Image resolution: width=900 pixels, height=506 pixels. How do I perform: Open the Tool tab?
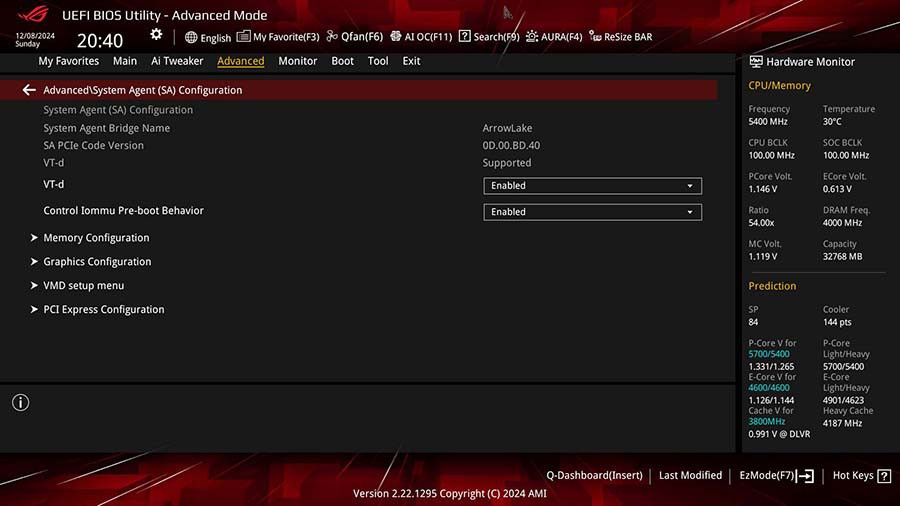378,61
